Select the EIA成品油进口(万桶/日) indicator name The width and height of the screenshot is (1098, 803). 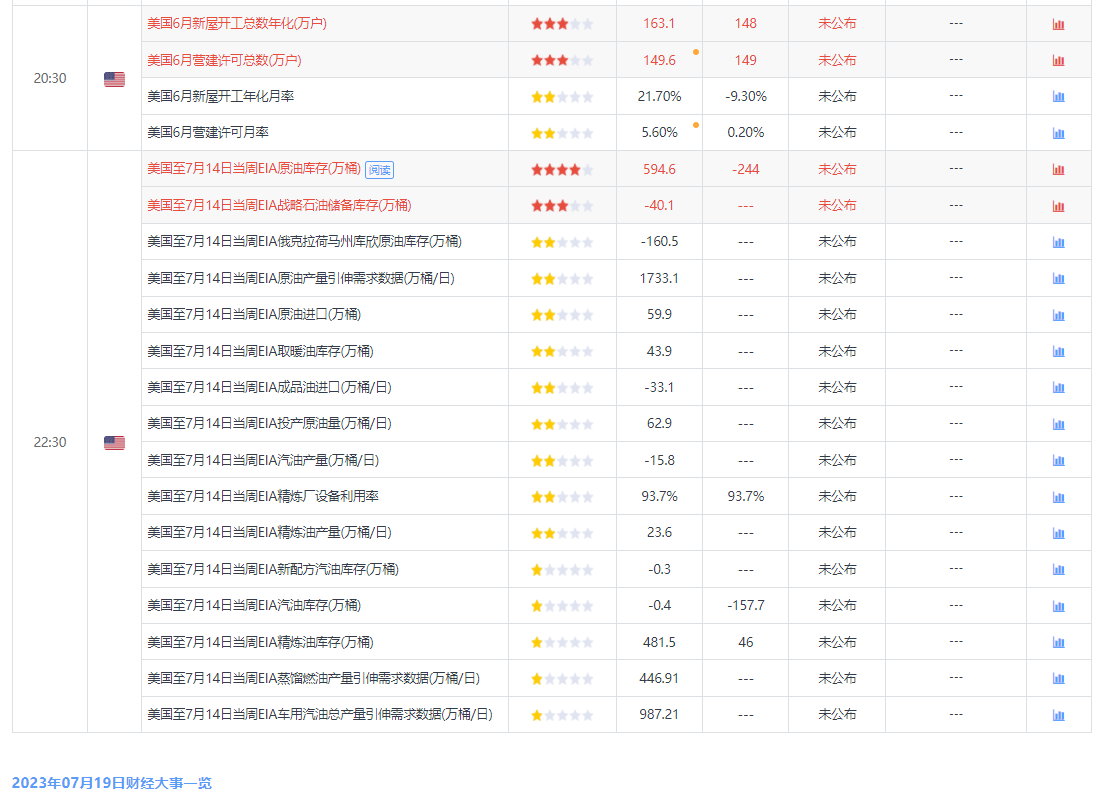270,387
